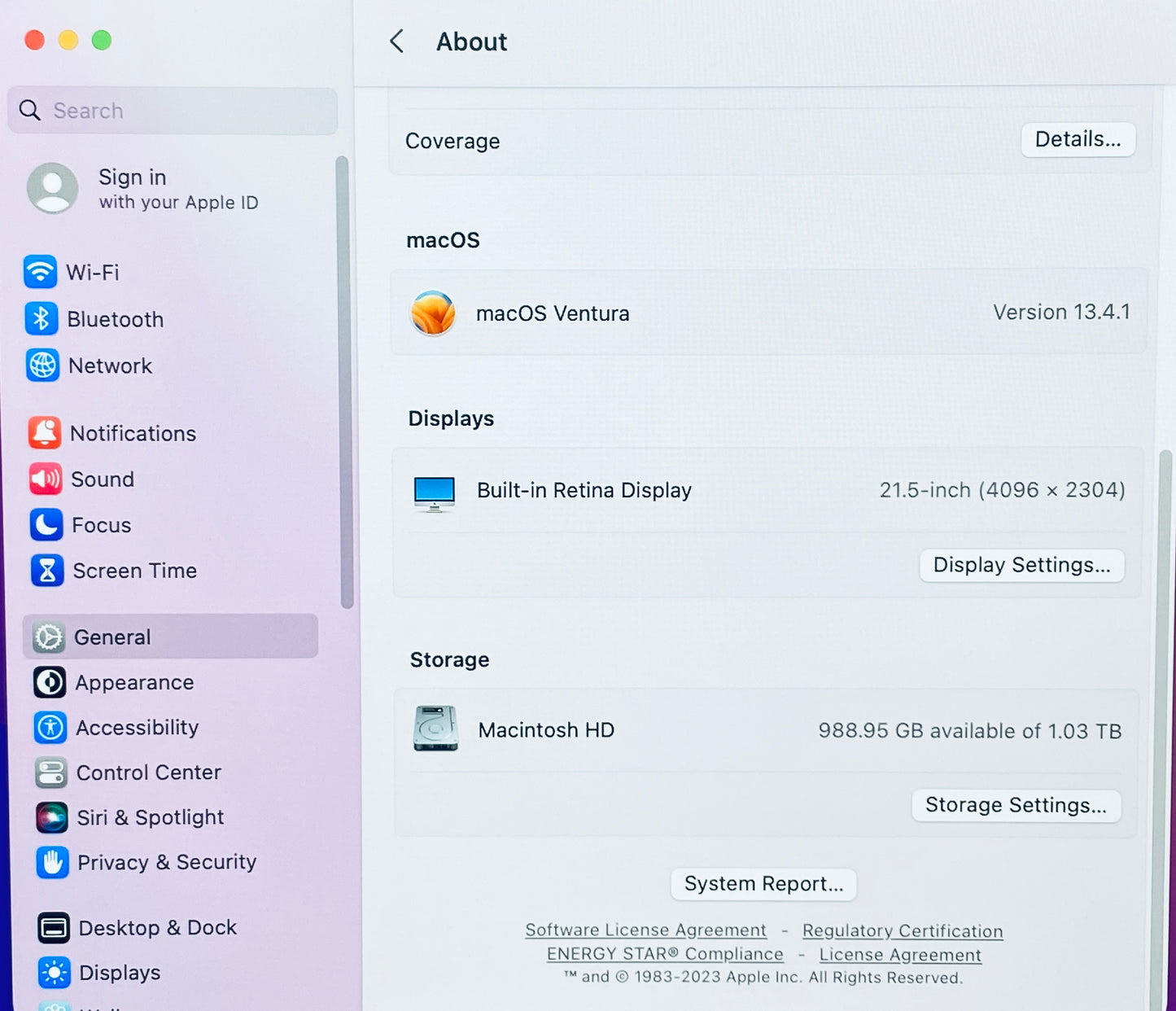Screen dimensions: 1176x1011
Task: Click the General gear icon
Action: pyautogui.click(x=49, y=637)
